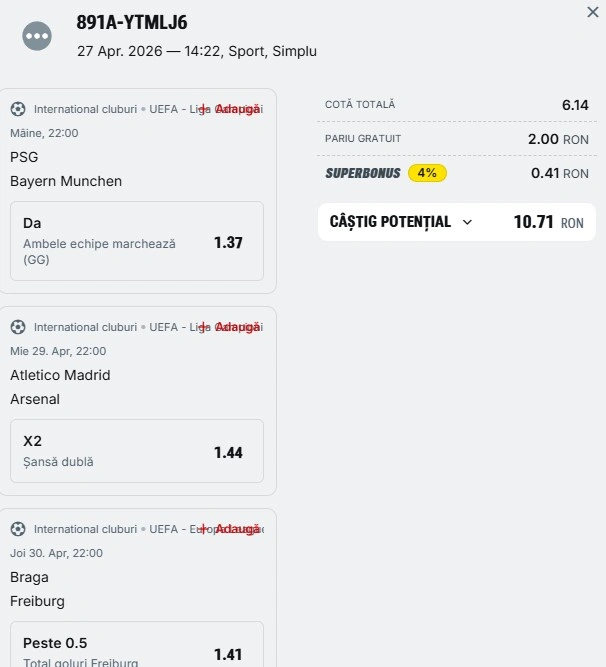Click the ticket ID 891A-YTMLJ6
This screenshot has width=606, height=667.
pos(131,23)
